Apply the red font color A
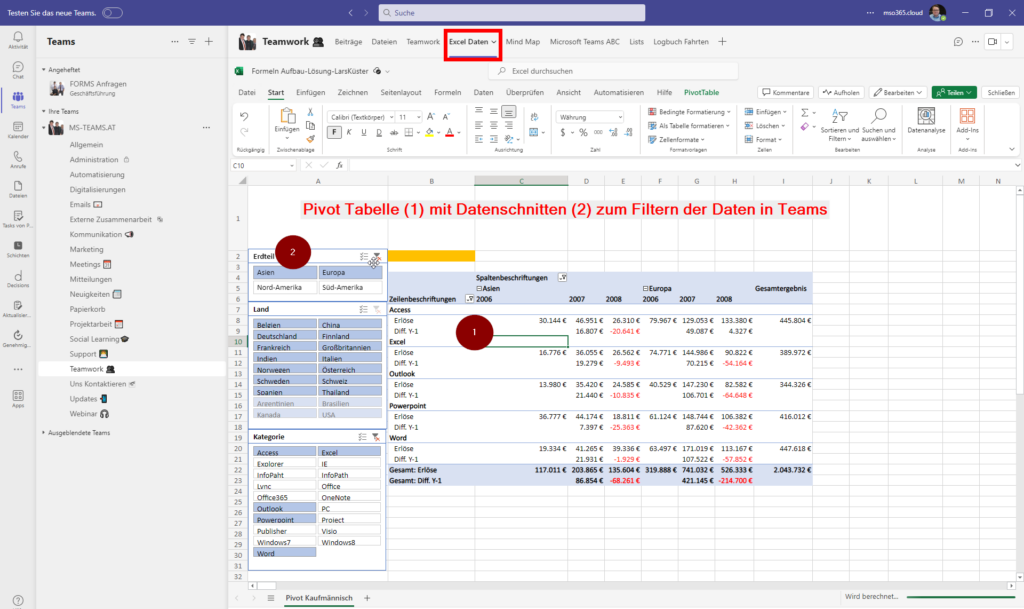Image resolution: width=1024 pixels, height=609 pixels. (449, 133)
